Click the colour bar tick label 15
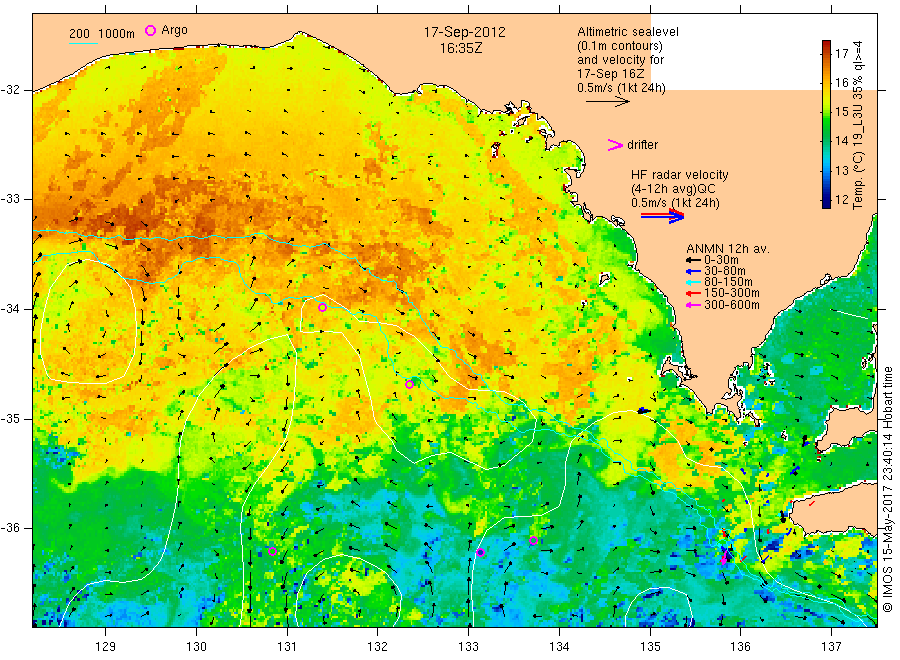This screenshot has width=900, height=660. click(841, 111)
